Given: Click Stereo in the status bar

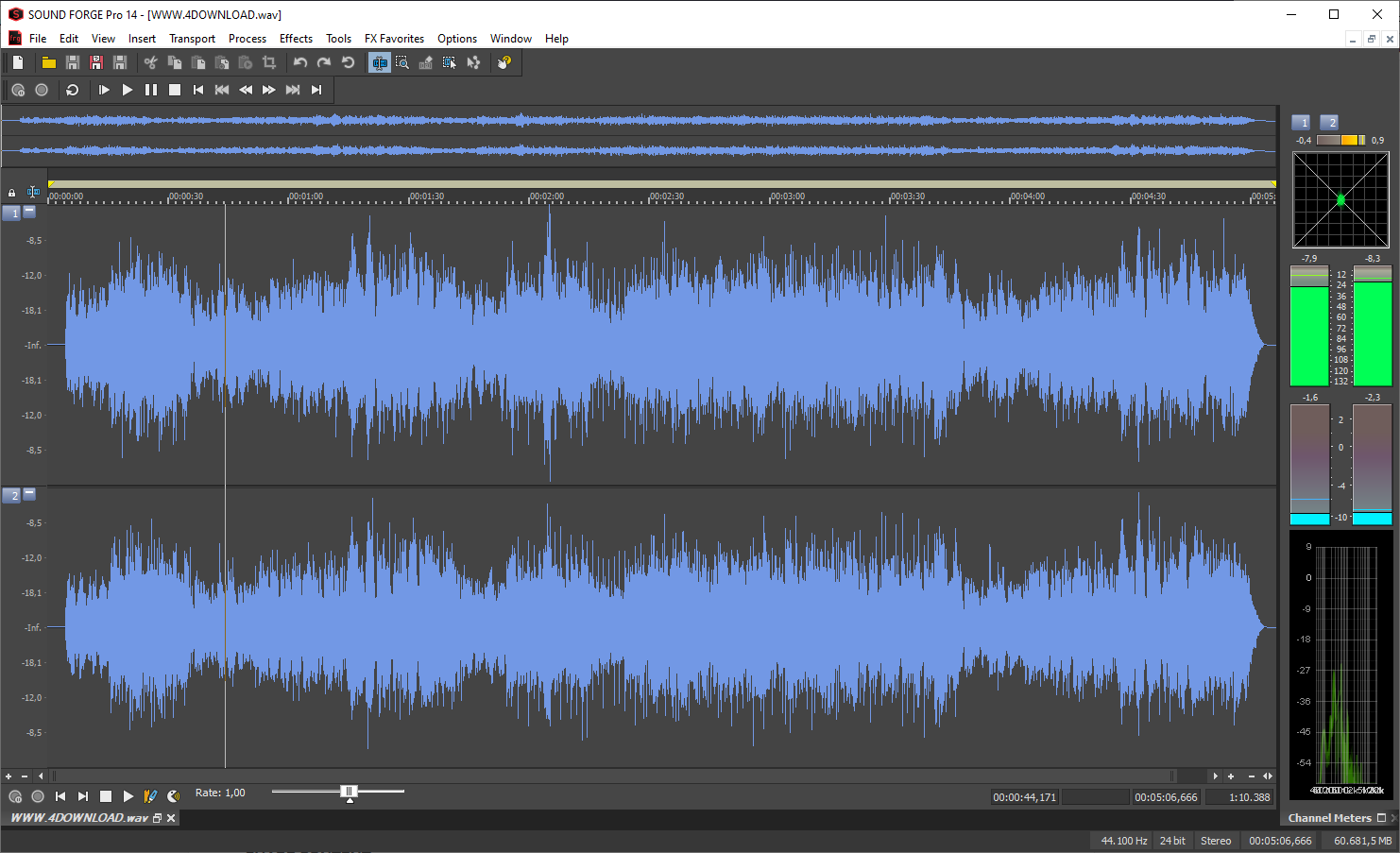Looking at the screenshot, I should click(x=1216, y=841).
